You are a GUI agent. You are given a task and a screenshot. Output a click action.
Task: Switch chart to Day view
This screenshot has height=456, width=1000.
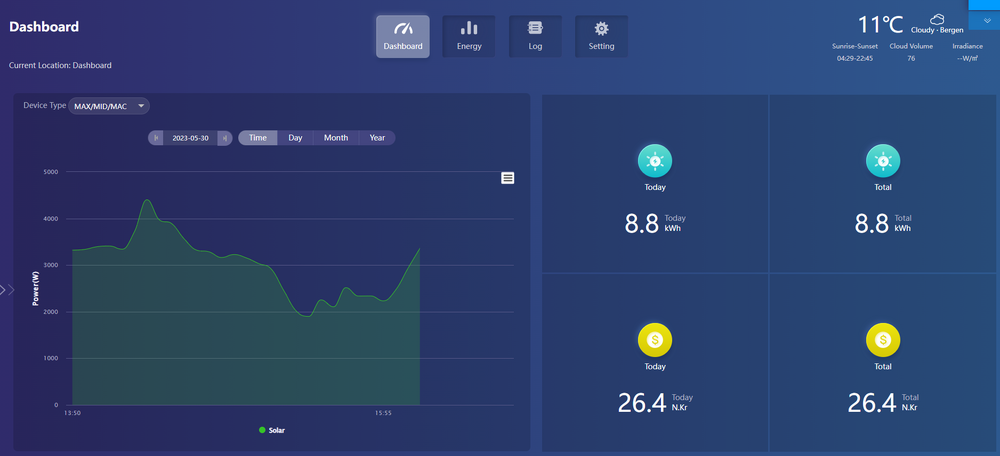tap(295, 138)
